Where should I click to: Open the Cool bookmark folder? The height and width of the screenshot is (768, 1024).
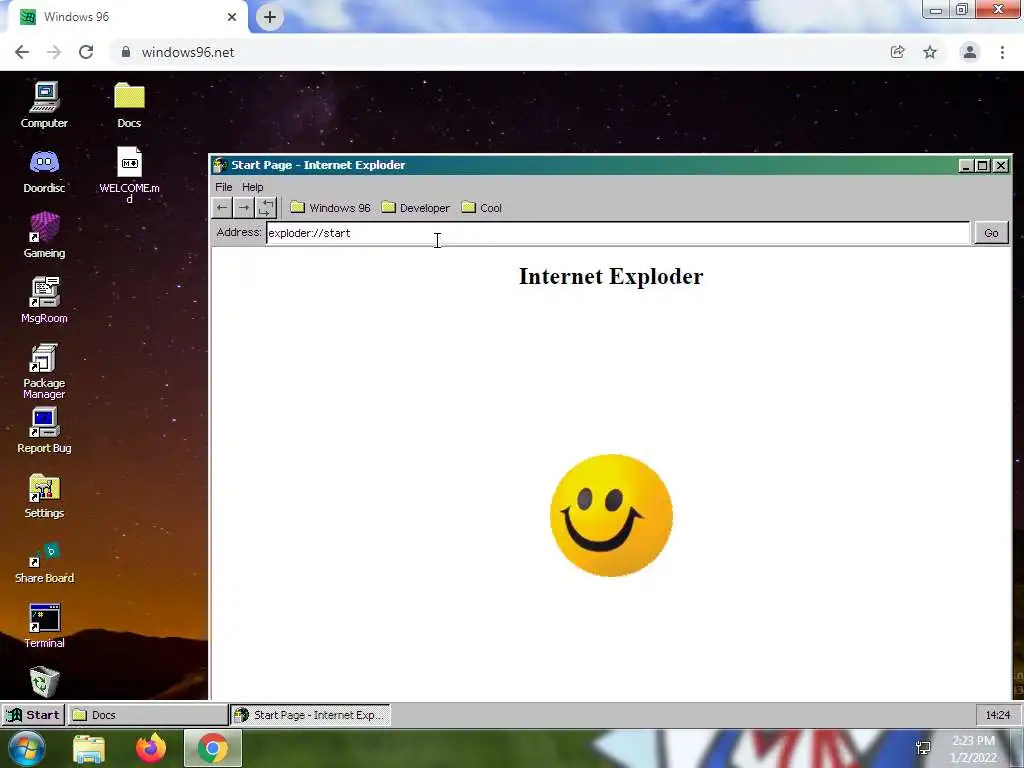pyautogui.click(x=481, y=208)
